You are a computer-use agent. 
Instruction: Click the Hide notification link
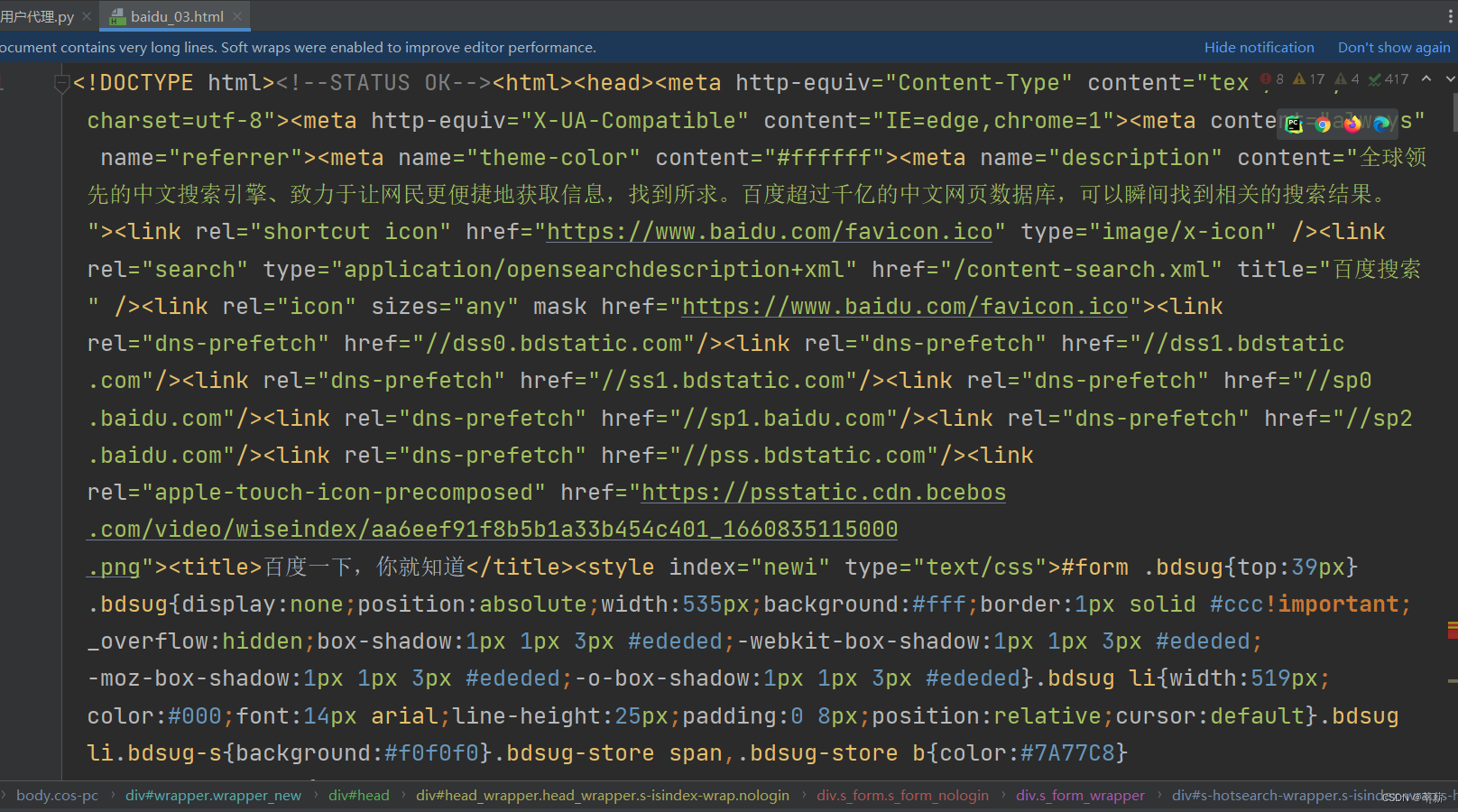1259,47
